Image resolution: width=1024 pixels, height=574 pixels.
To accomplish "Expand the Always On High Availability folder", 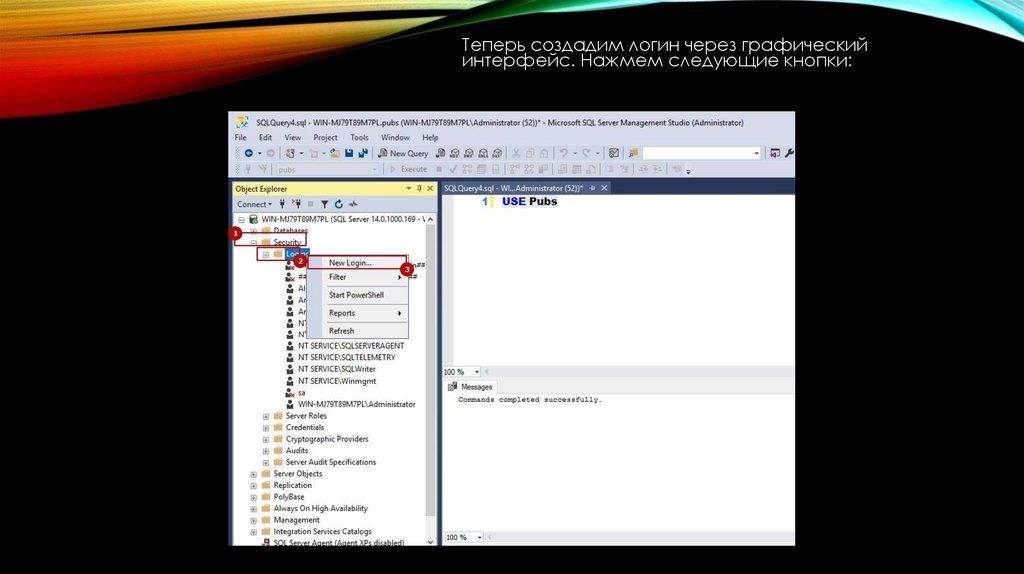I will pos(253,509).
